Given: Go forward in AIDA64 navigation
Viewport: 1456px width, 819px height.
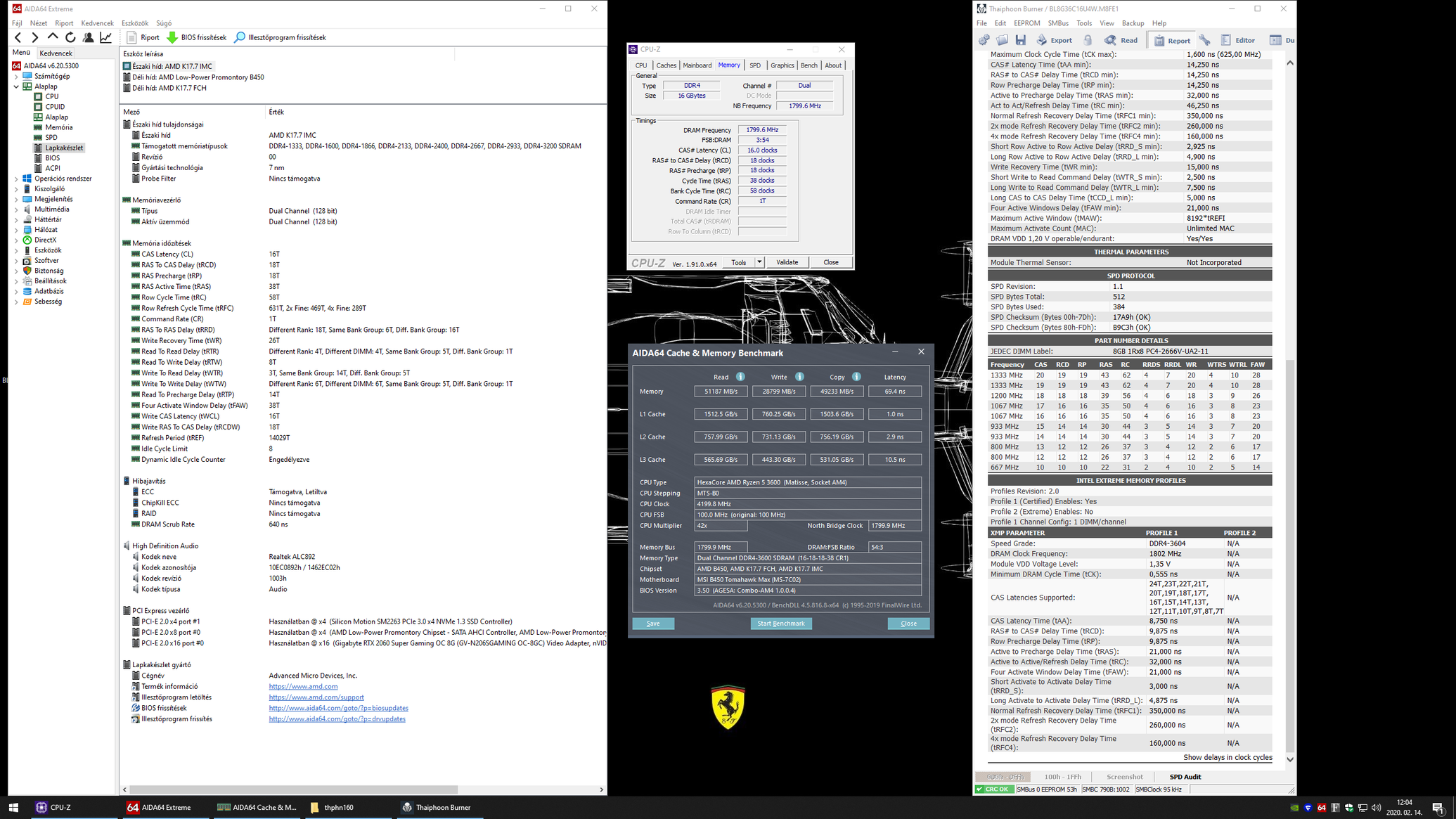Looking at the screenshot, I should [35, 37].
